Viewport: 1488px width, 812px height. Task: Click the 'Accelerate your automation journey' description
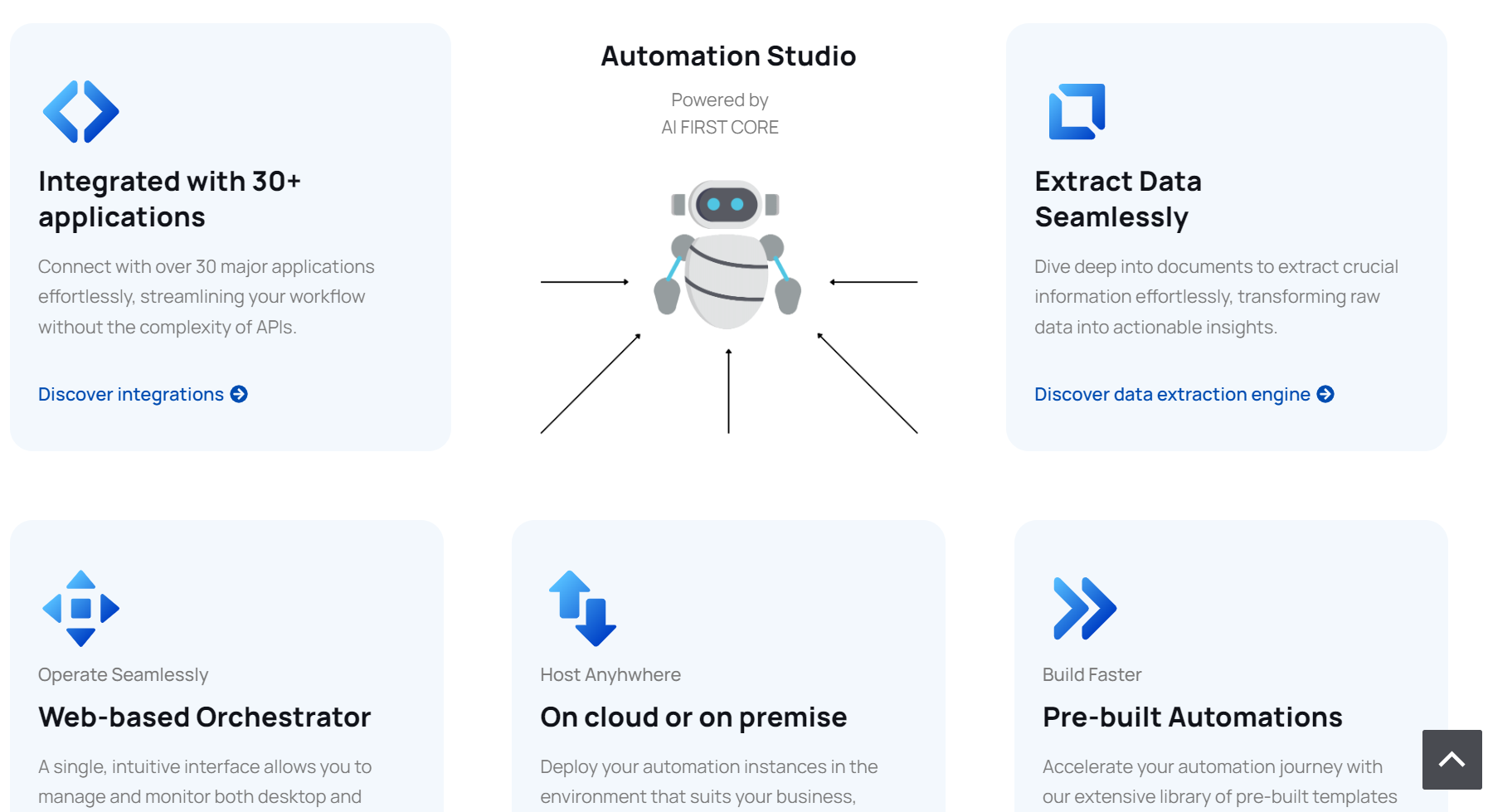1220,781
